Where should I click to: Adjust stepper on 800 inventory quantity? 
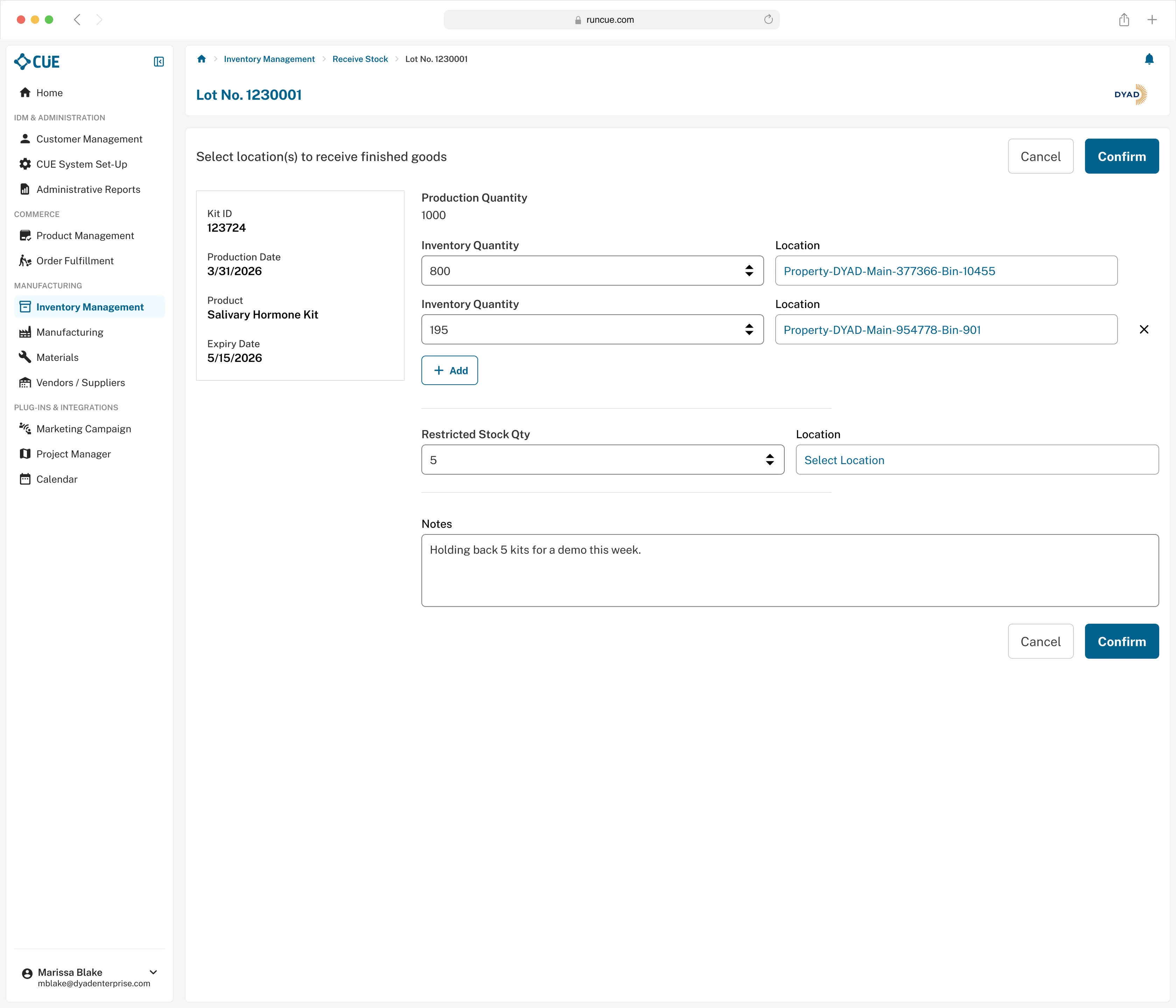[749, 271]
